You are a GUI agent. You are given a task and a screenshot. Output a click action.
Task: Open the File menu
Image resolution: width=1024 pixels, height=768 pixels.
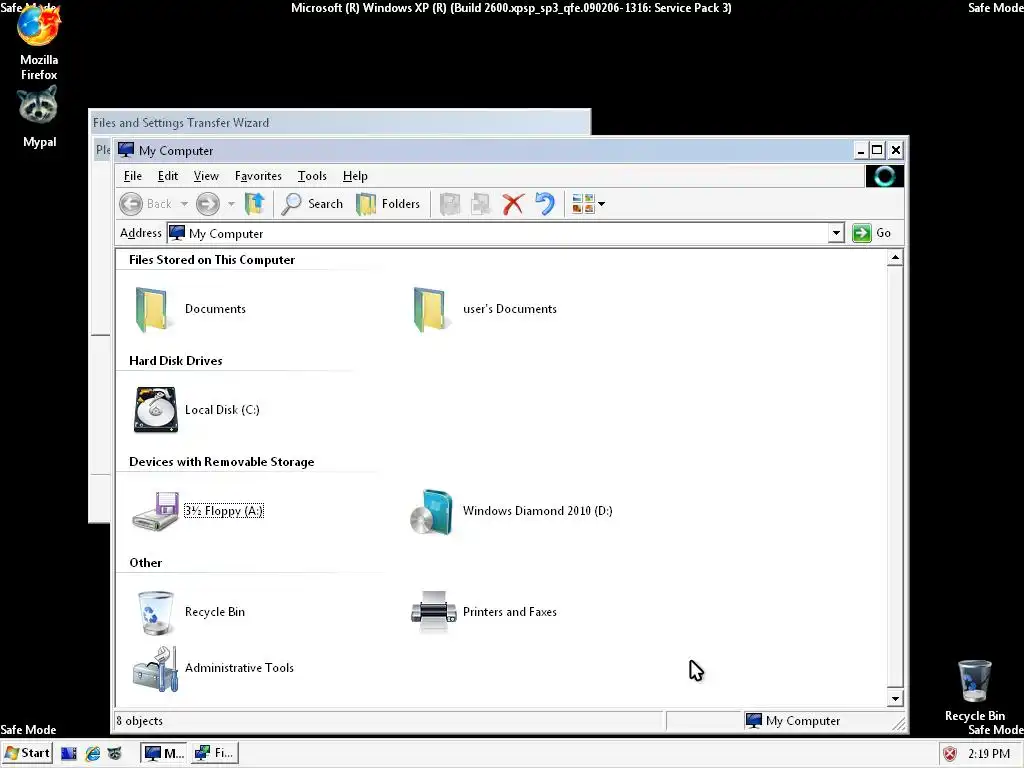[133, 176]
